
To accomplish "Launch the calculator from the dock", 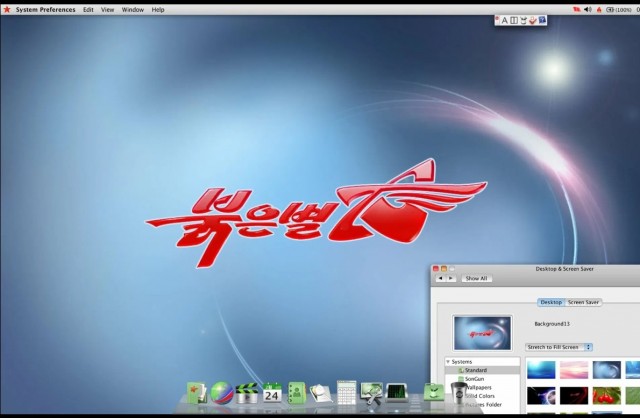I will tap(346, 391).
